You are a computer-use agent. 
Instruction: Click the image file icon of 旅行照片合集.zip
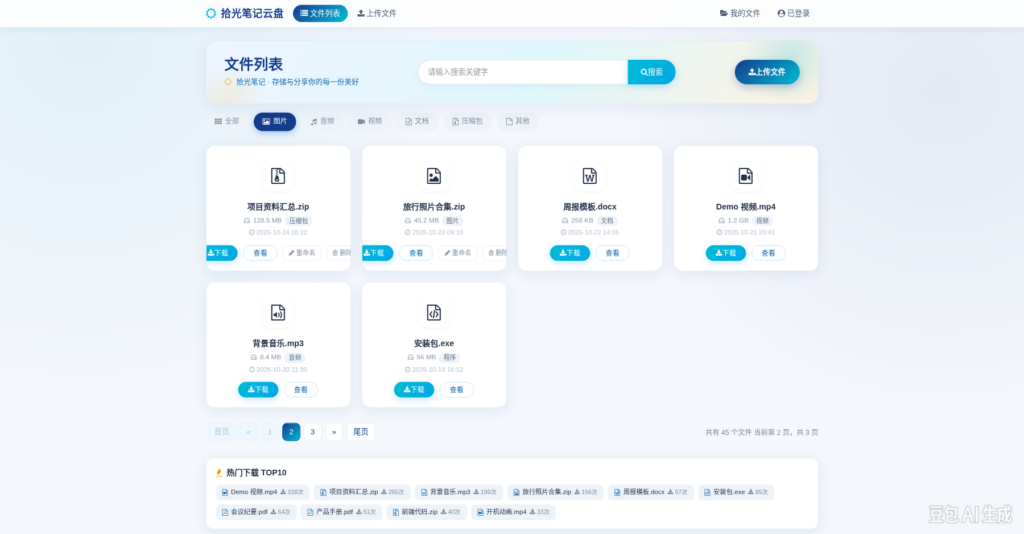434,176
